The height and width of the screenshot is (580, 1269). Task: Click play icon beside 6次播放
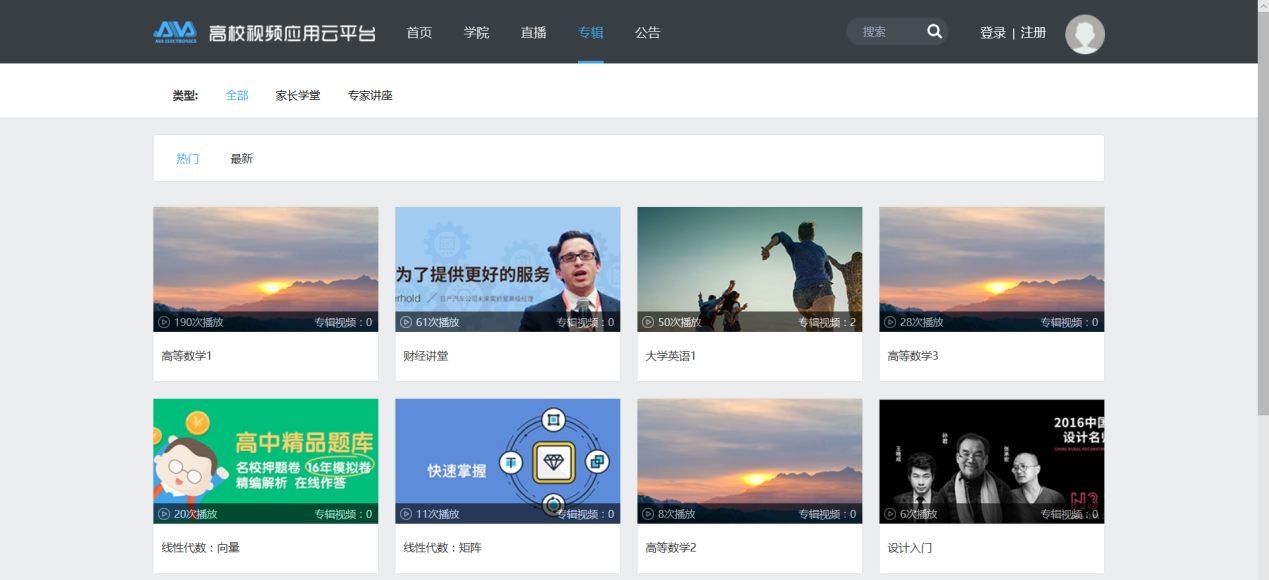889,514
